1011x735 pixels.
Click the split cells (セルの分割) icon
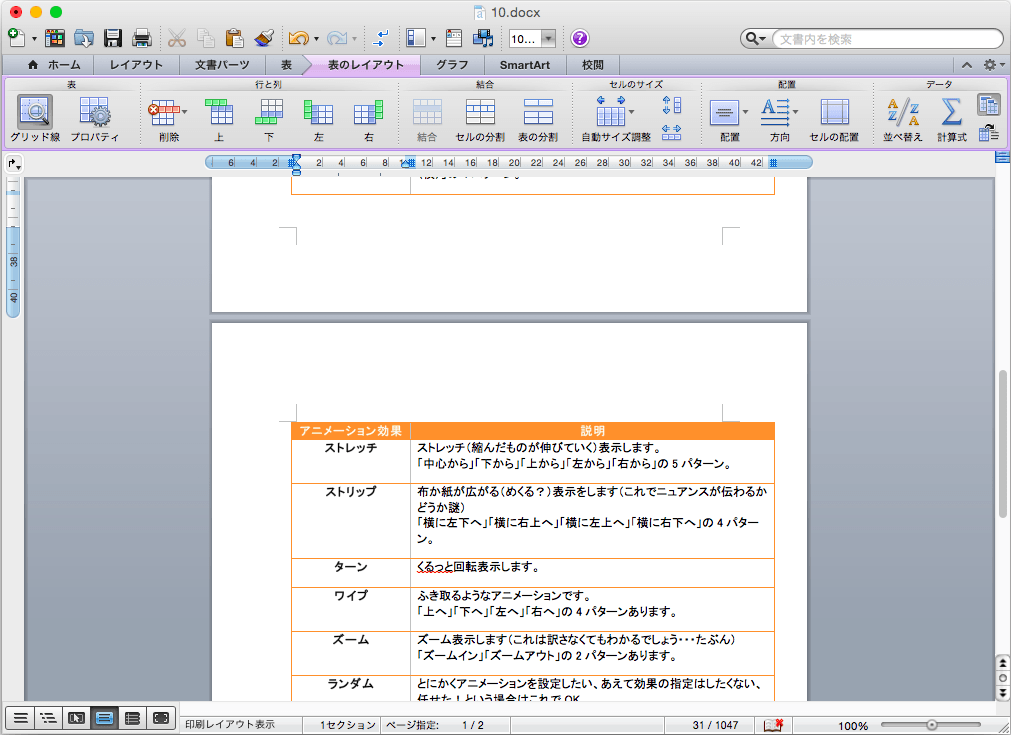[x=480, y=111]
